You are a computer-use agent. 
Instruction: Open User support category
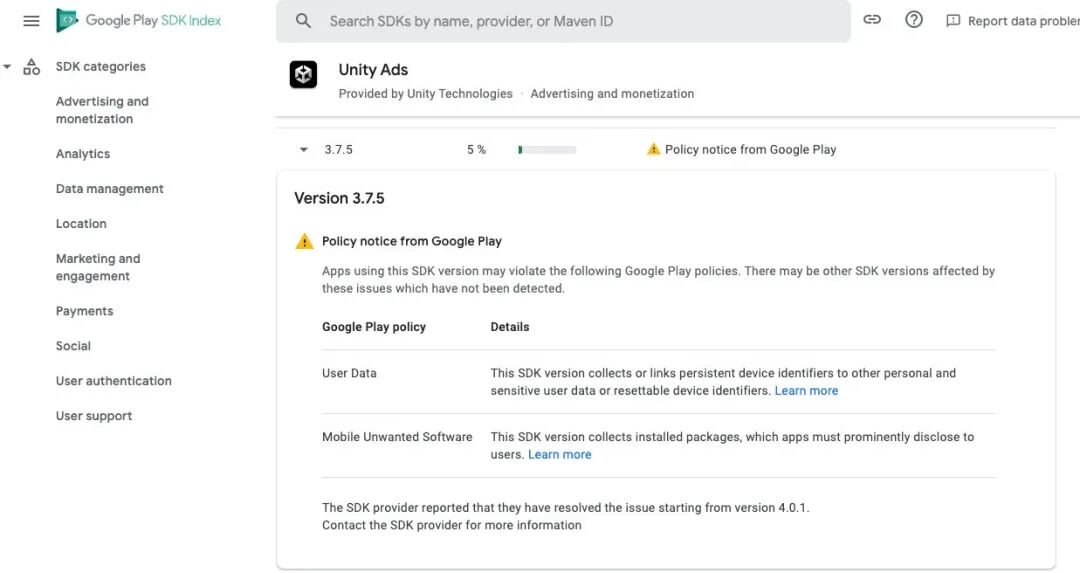94,416
